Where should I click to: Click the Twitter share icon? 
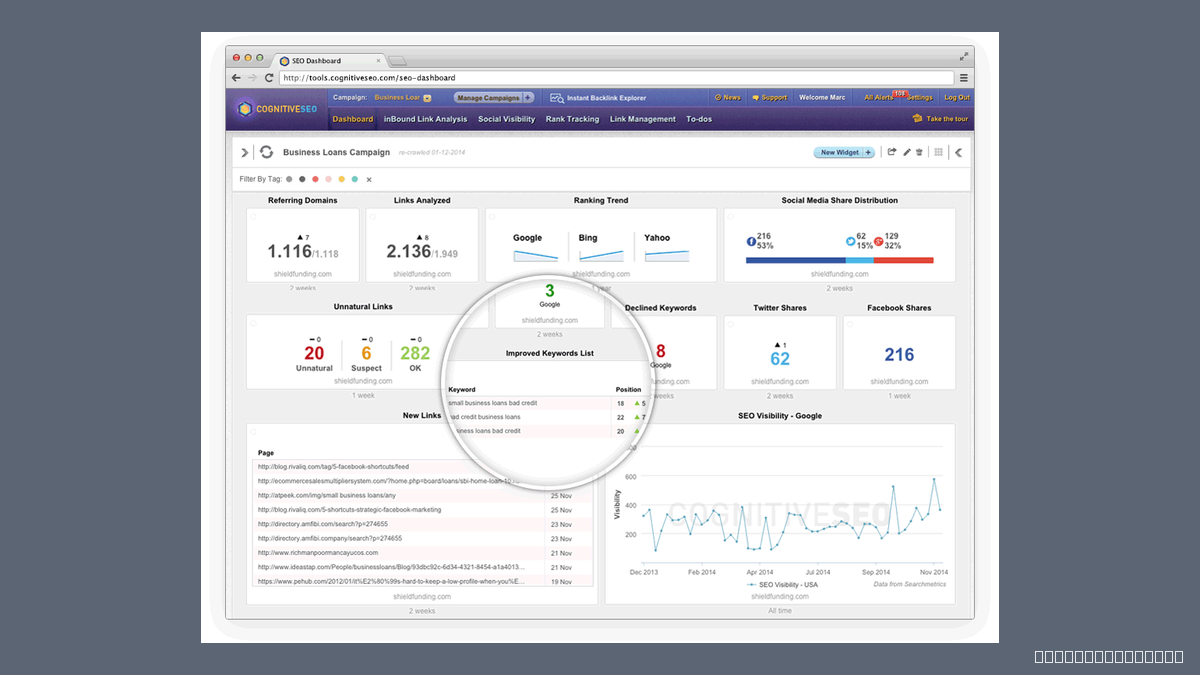pos(851,242)
